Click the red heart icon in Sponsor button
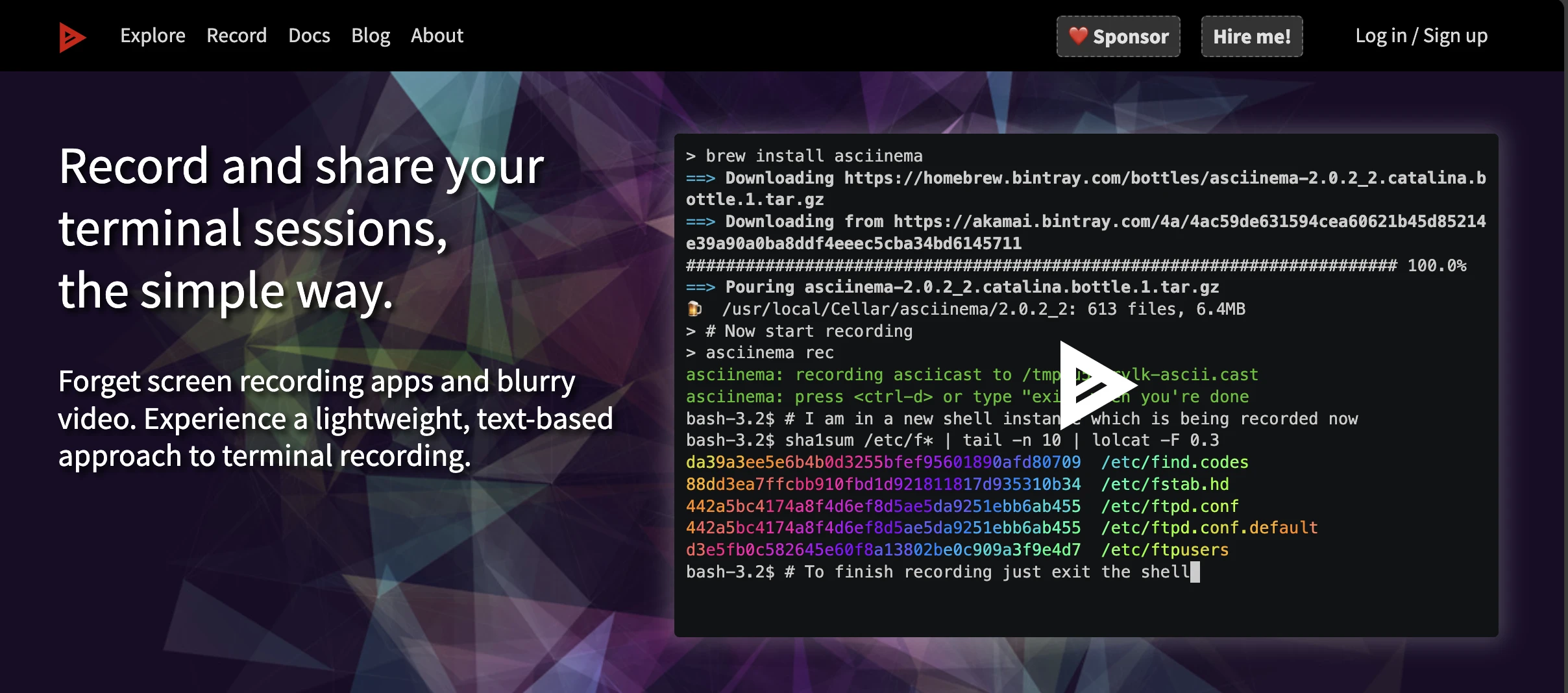The width and height of the screenshot is (1568, 693). [1078, 36]
